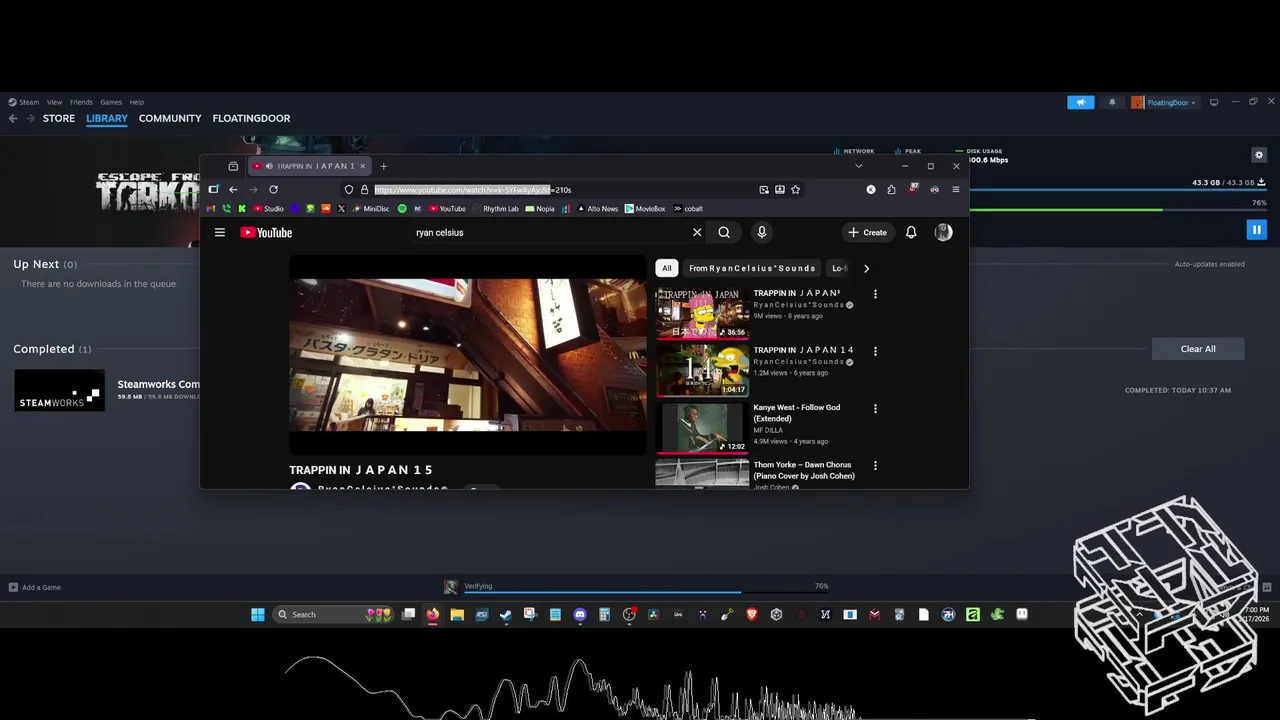Image resolution: width=1280 pixels, height=720 pixels.
Task: Open Steam announcements megaphone button
Action: pyautogui.click(x=1080, y=102)
